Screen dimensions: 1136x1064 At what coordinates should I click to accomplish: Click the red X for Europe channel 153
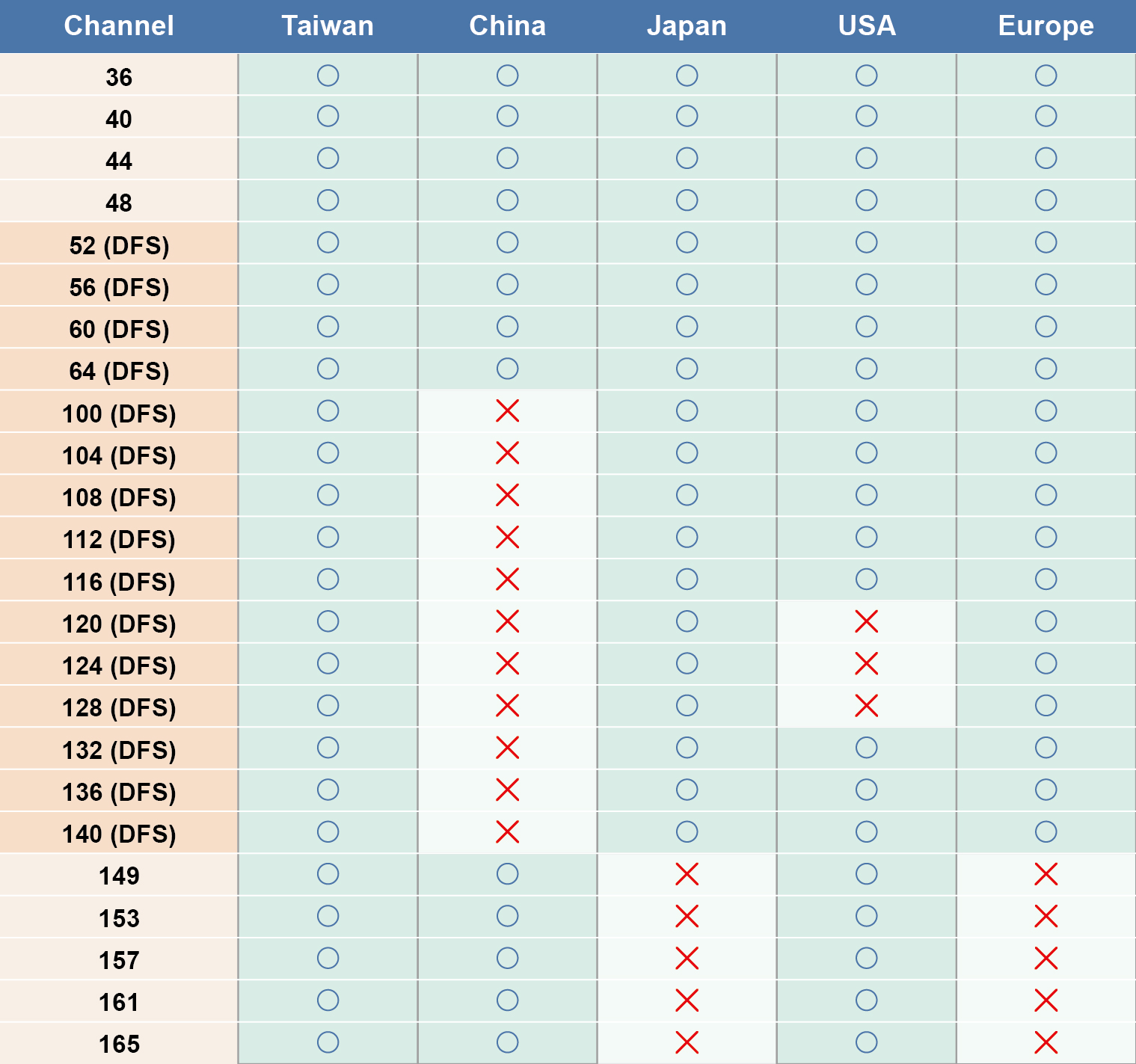[x=1046, y=916]
